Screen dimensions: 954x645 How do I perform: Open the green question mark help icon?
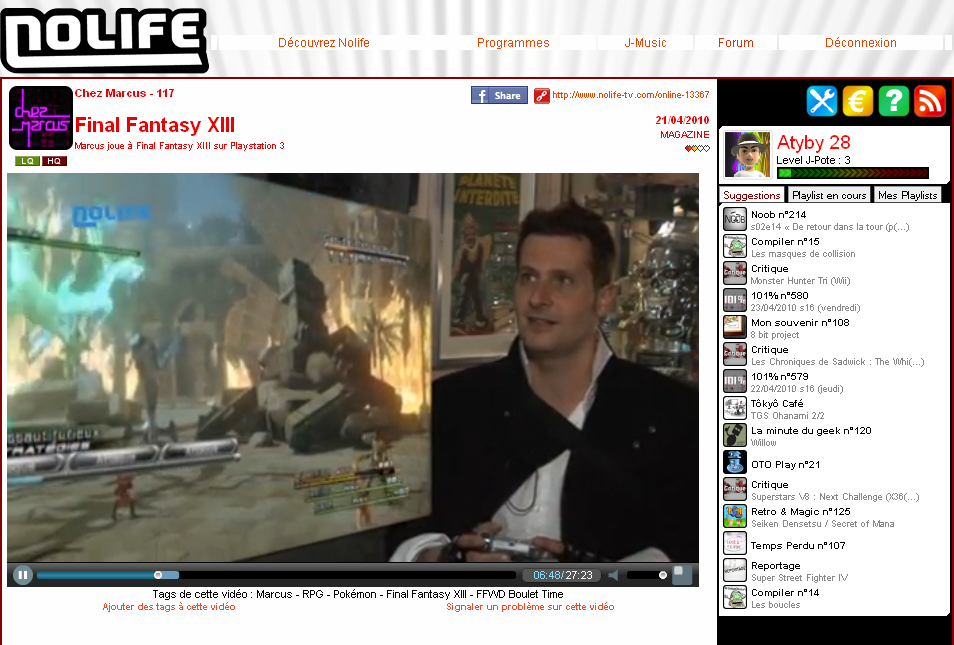(x=894, y=101)
